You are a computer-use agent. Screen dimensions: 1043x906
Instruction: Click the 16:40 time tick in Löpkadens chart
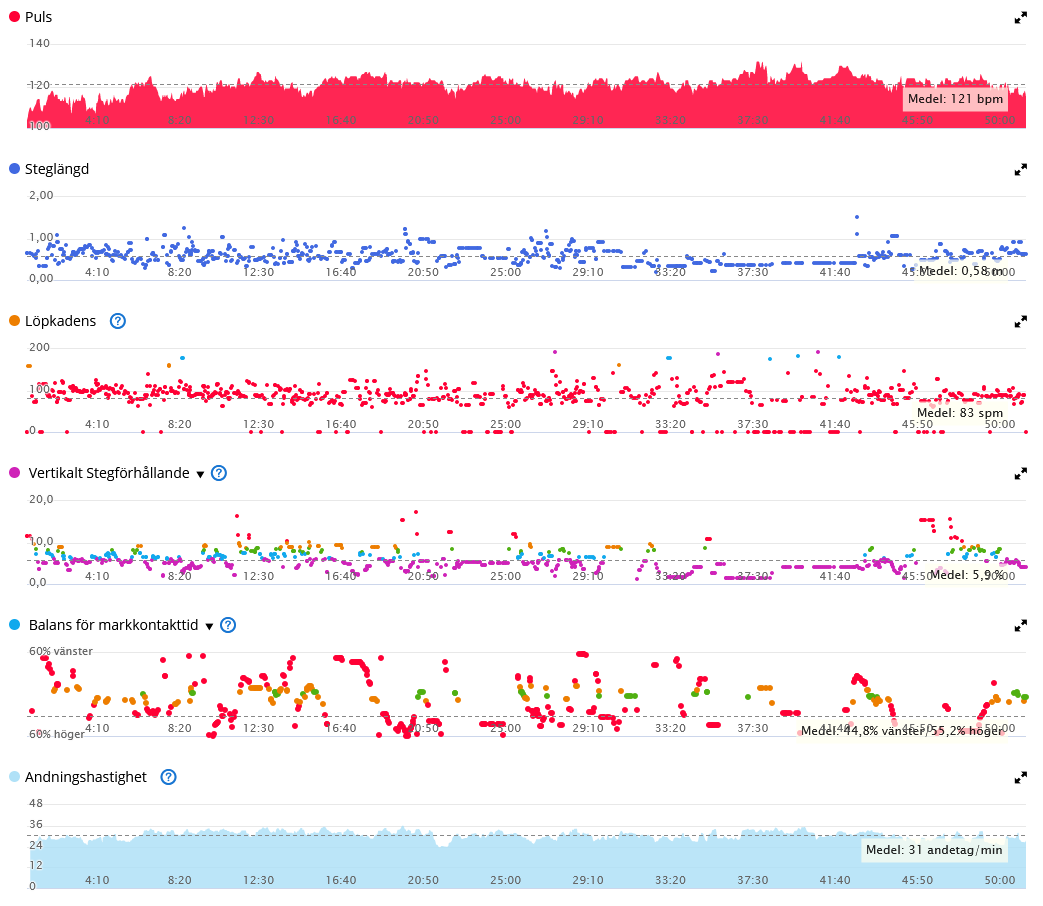[341, 424]
